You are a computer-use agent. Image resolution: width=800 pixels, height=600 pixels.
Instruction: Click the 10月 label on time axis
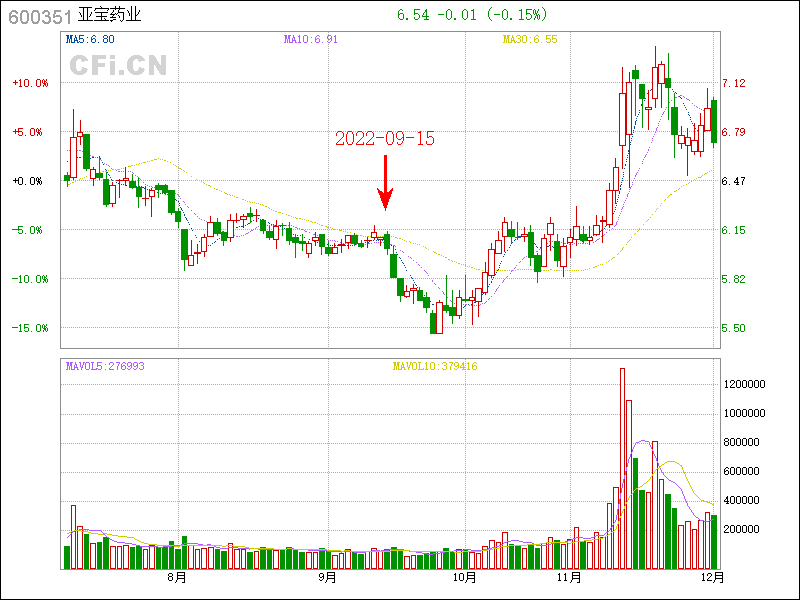463,577
